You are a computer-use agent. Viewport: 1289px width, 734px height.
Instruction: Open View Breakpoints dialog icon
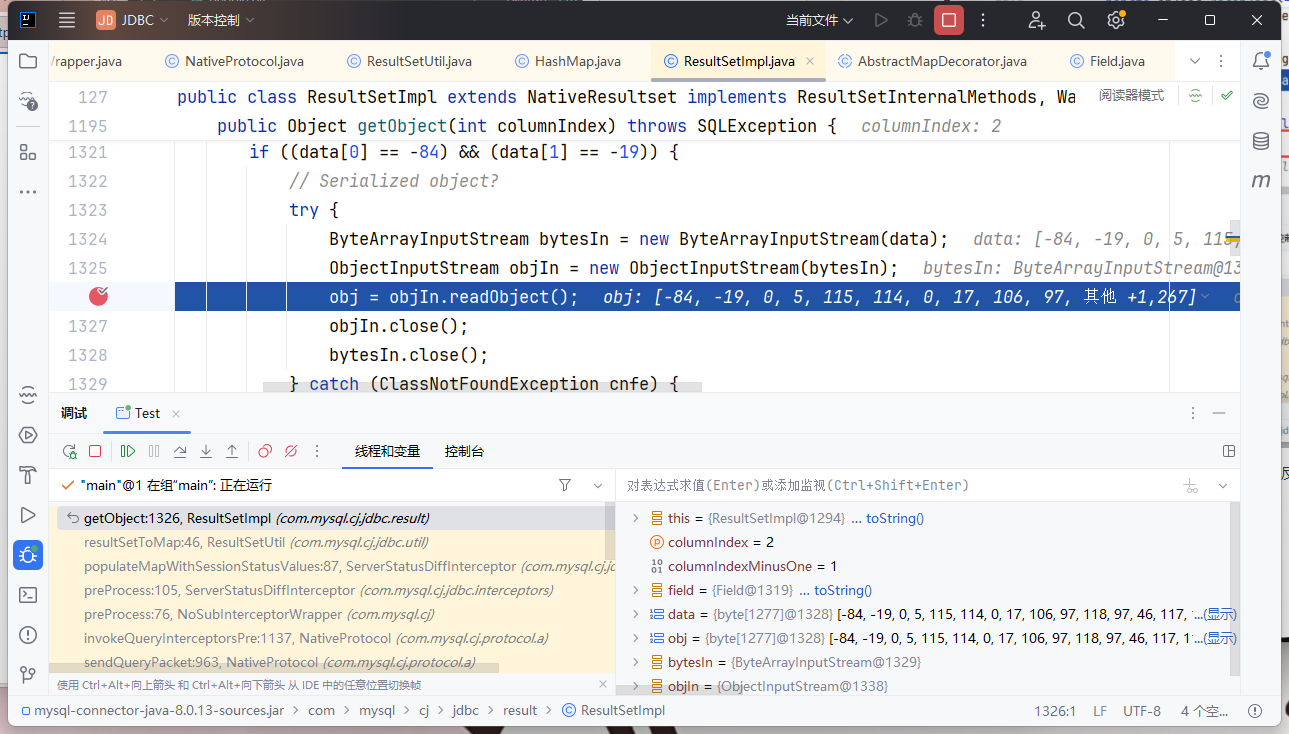(x=265, y=452)
